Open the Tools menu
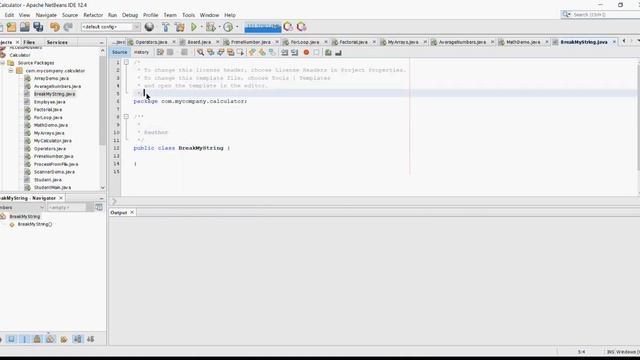 coord(188,15)
